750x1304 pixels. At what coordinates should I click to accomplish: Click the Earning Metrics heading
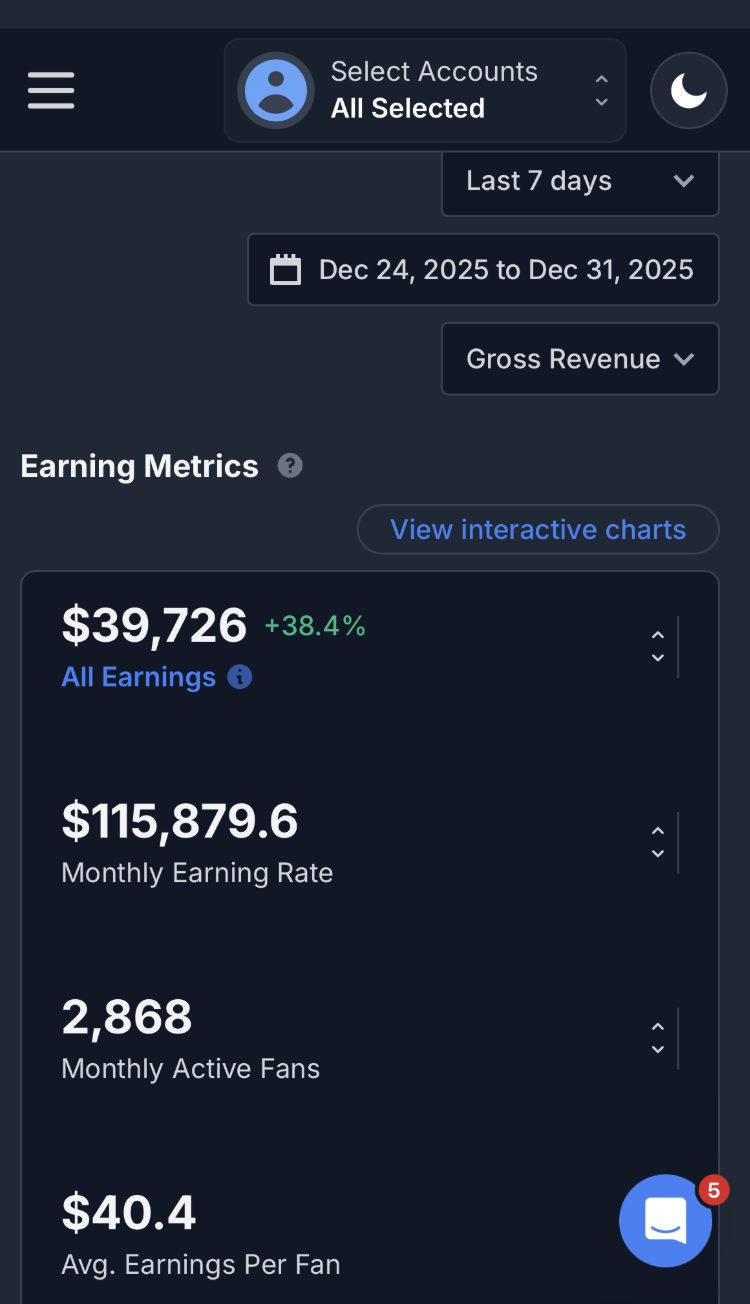click(140, 466)
